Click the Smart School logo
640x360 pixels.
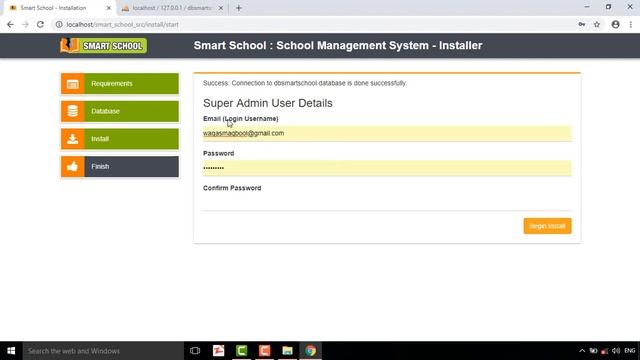click(x=103, y=45)
